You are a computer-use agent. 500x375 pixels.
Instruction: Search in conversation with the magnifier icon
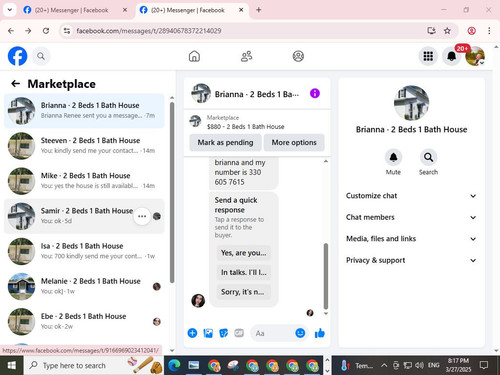[x=428, y=157]
